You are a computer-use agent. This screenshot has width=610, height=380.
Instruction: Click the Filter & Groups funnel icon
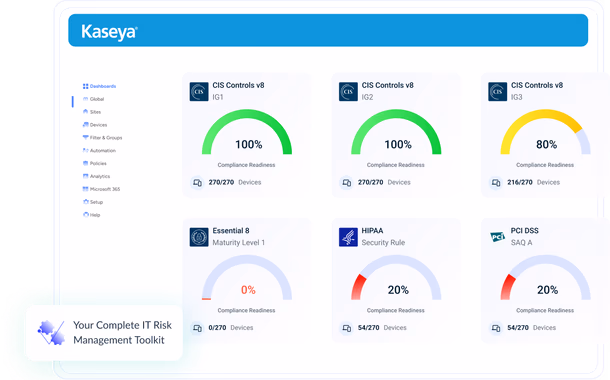point(86,137)
